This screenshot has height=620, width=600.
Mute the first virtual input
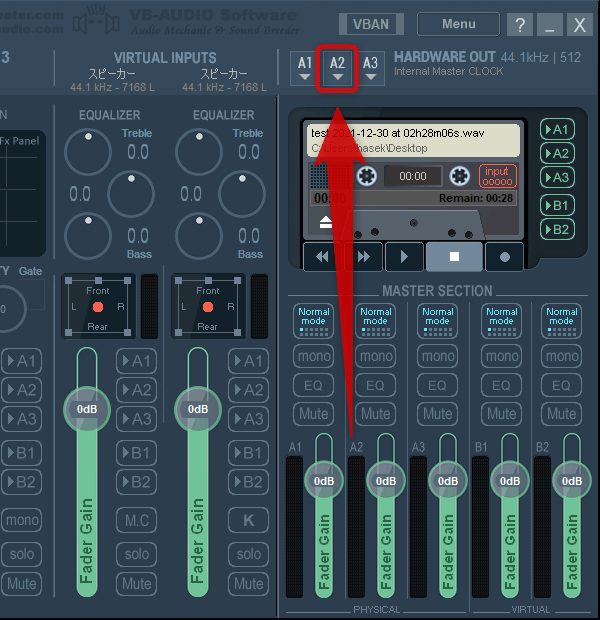tap(136, 584)
